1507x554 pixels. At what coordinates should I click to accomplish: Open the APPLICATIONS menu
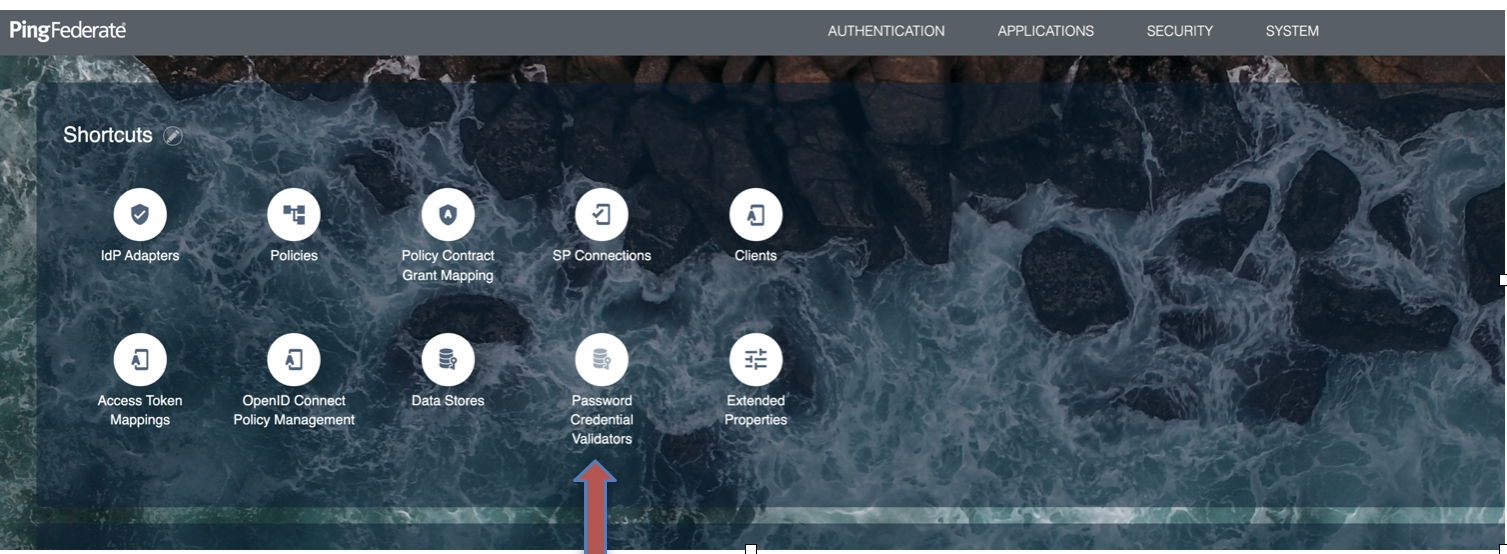[1045, 31]
